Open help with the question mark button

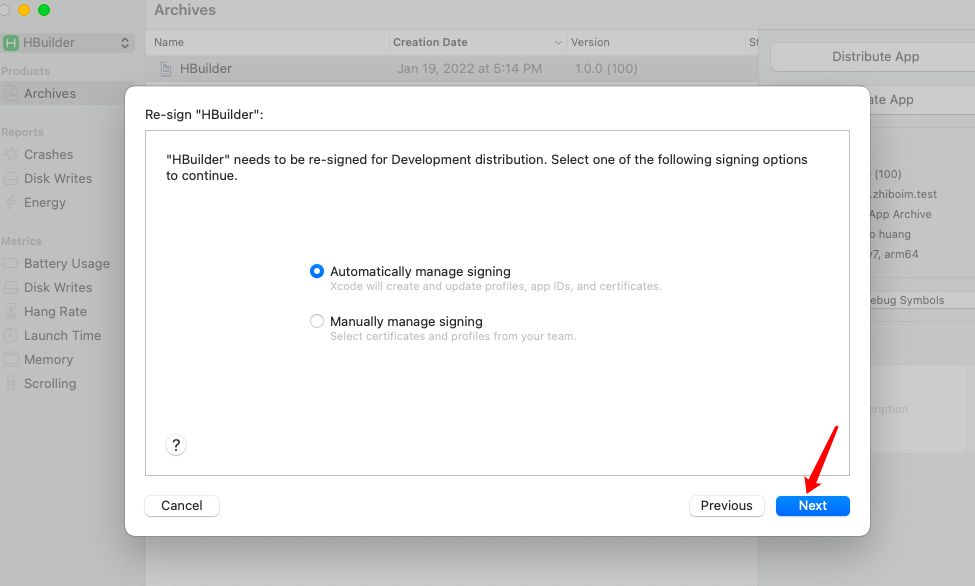coord(176,445)
